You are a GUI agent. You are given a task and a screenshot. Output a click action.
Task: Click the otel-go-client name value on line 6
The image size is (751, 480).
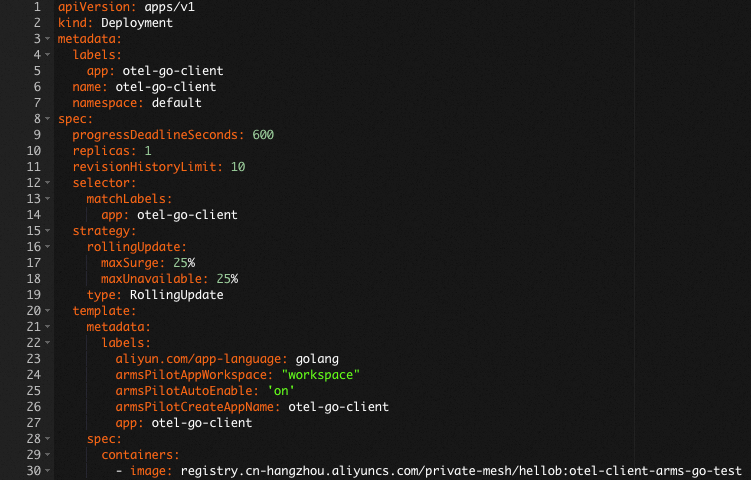[166, 87]
